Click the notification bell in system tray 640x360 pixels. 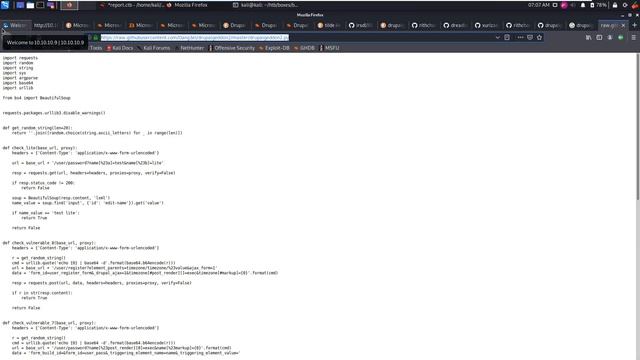pos(583,5)
